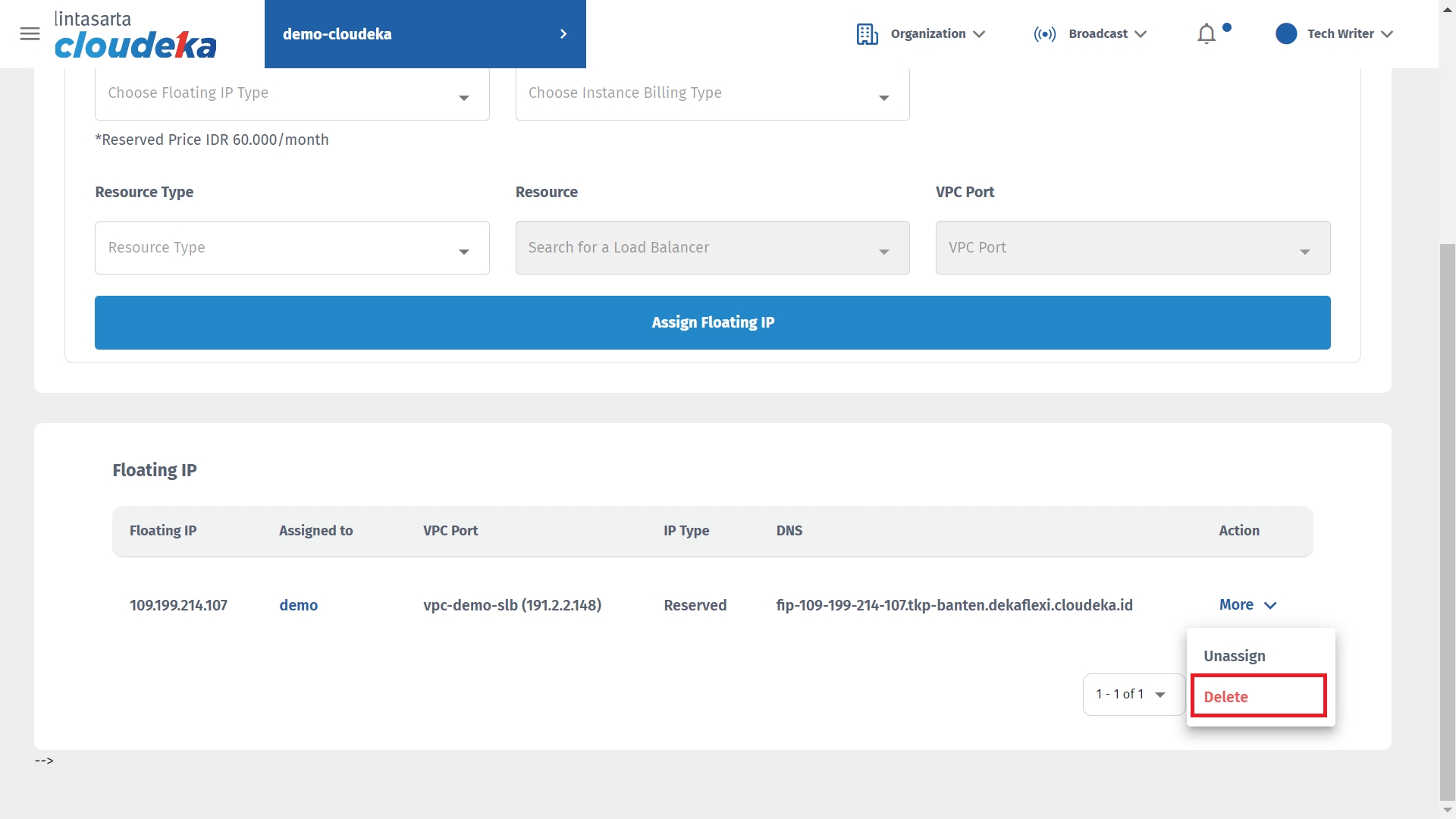Click the Tech Writer avatar circle

pyautogui.click(x=1286, y=34)
